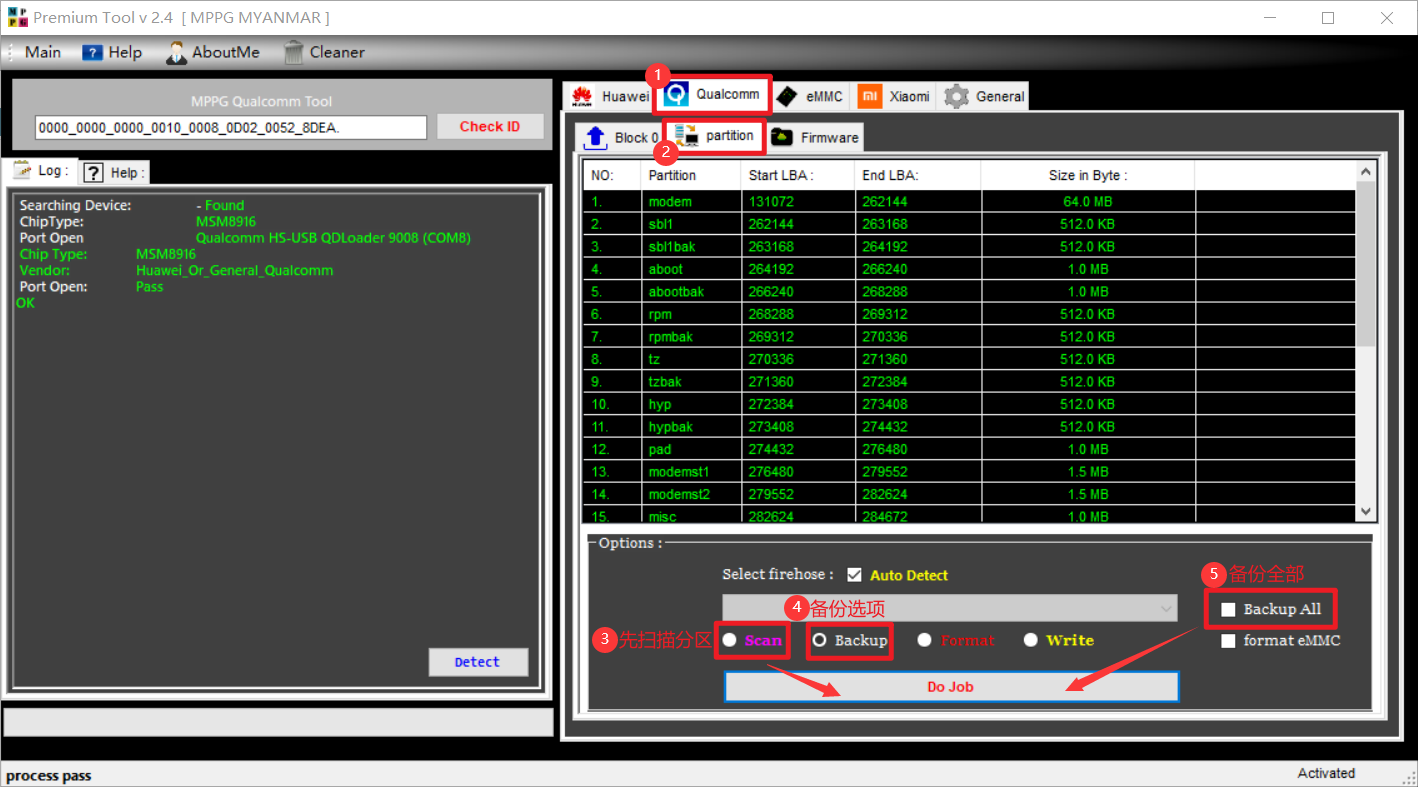1418x787 pixels.
Task: Select the modem partition name
Action: (670, 202)
